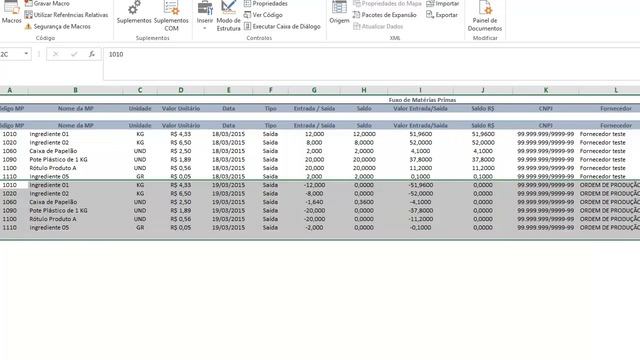Open the Insert Function fx button
The width and height of the screenshot is (640, 360).
tap(92, 54)
